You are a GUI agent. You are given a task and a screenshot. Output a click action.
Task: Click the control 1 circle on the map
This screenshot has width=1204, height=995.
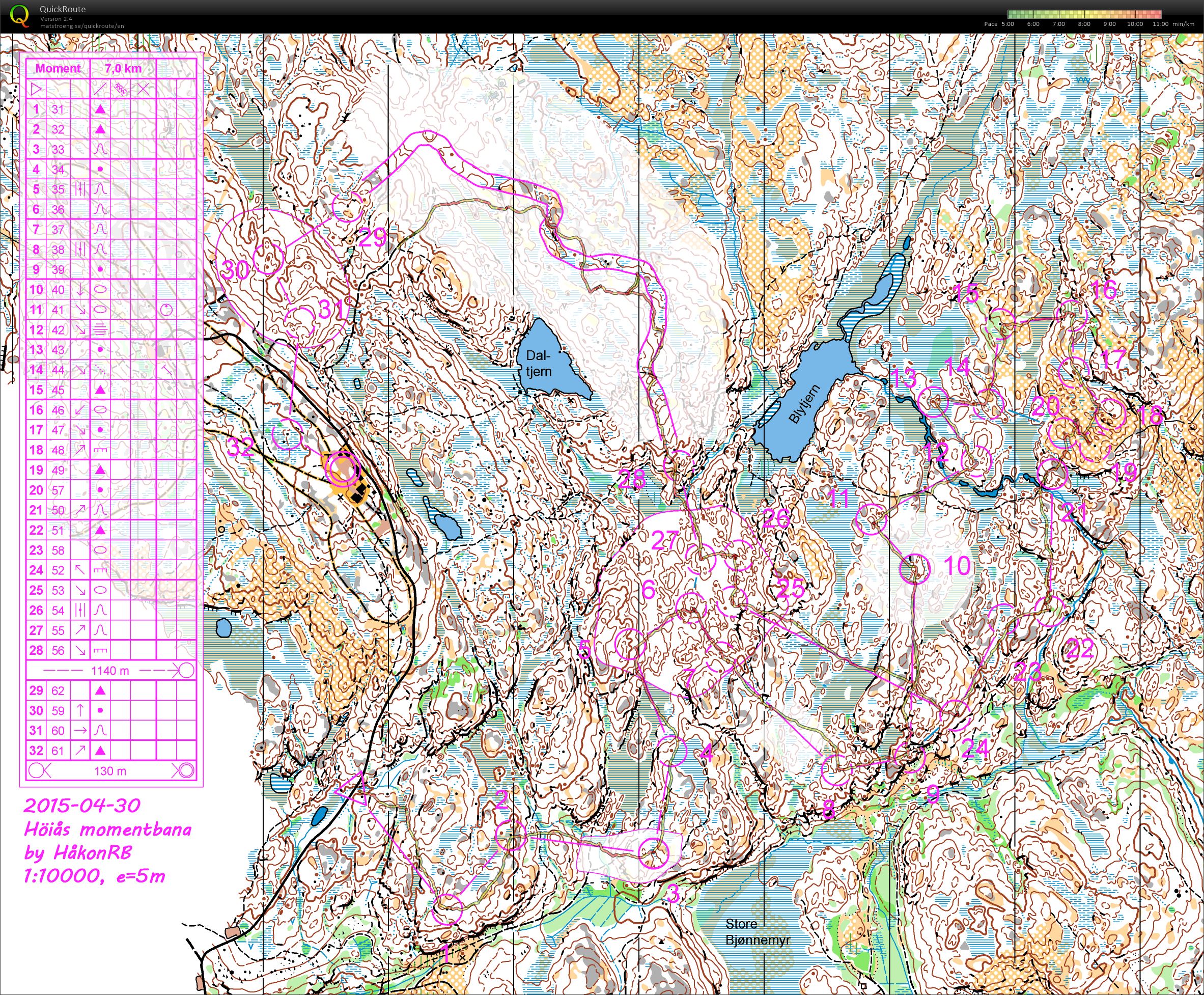pos(447,909)
